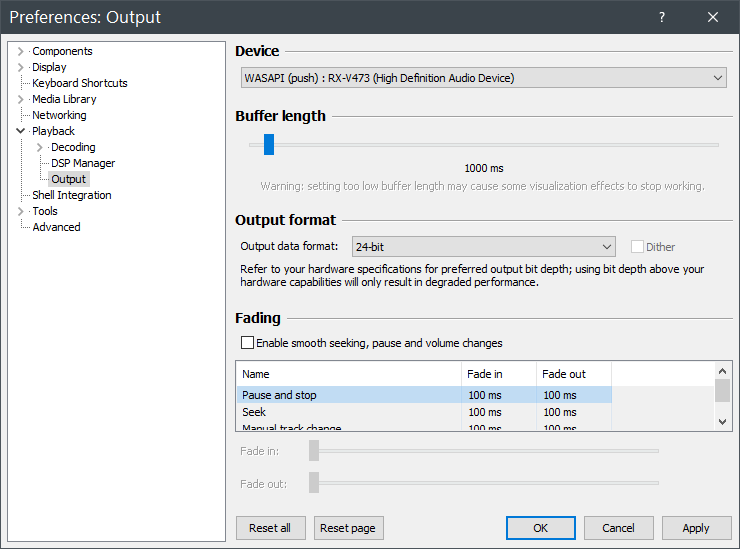Click the Reset all button

click(x=270, y=528)
